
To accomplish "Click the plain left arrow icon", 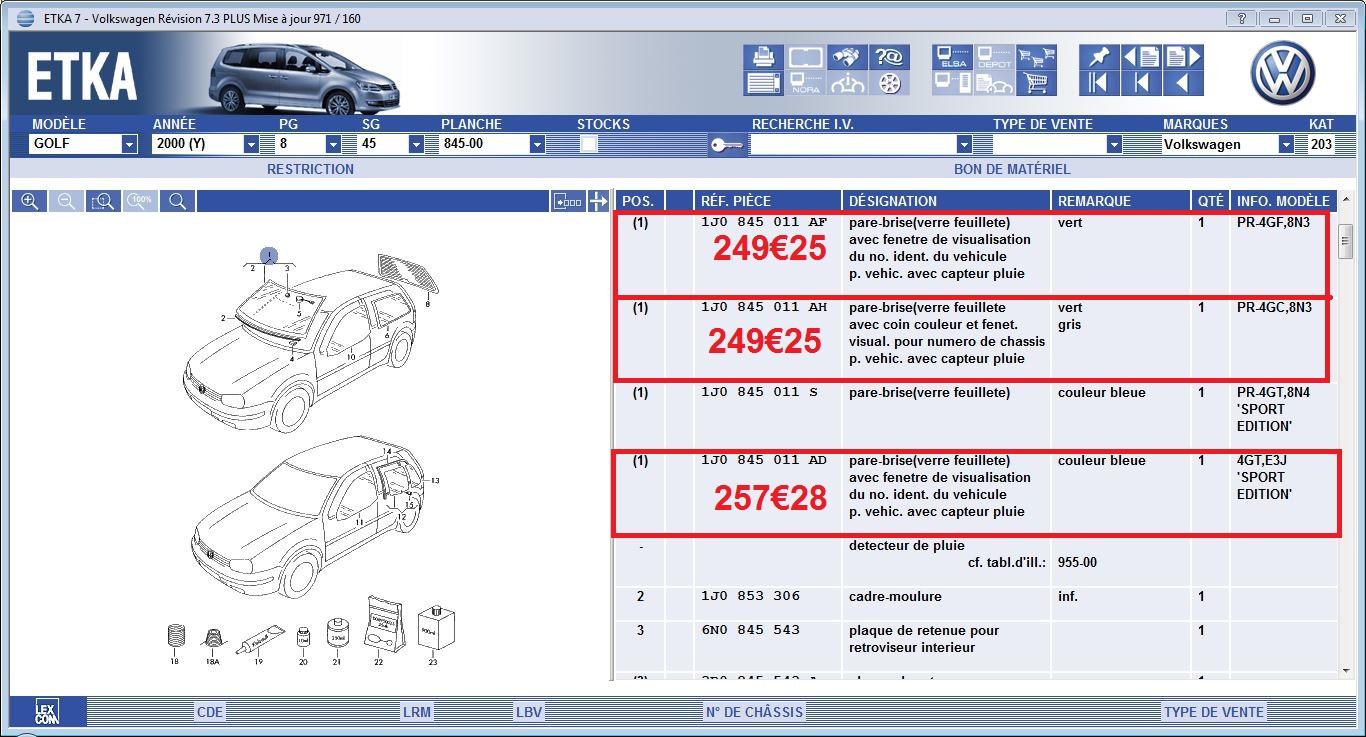I will [x=1183, y=83].
